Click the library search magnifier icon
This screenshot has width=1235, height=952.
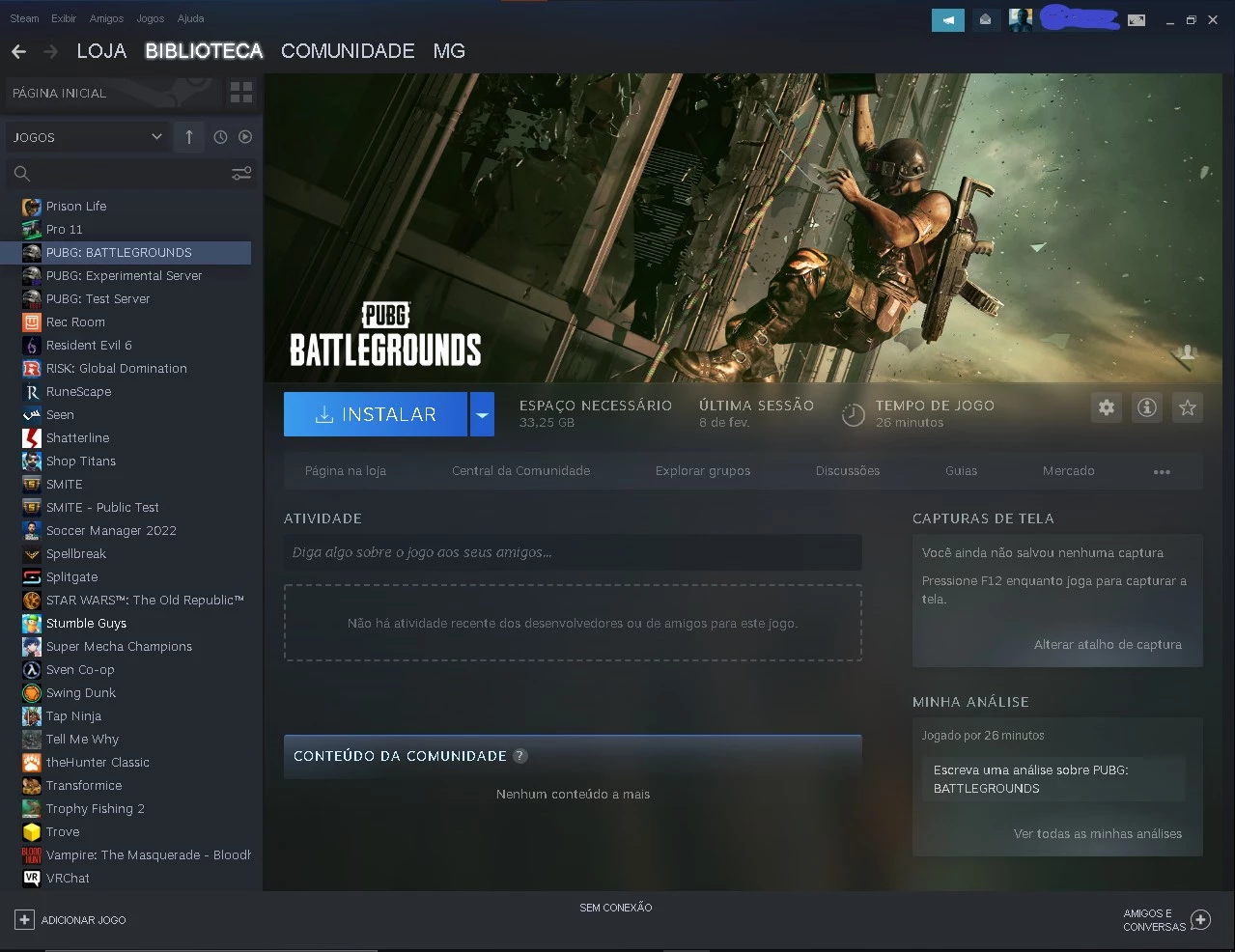tap(22, 174)
